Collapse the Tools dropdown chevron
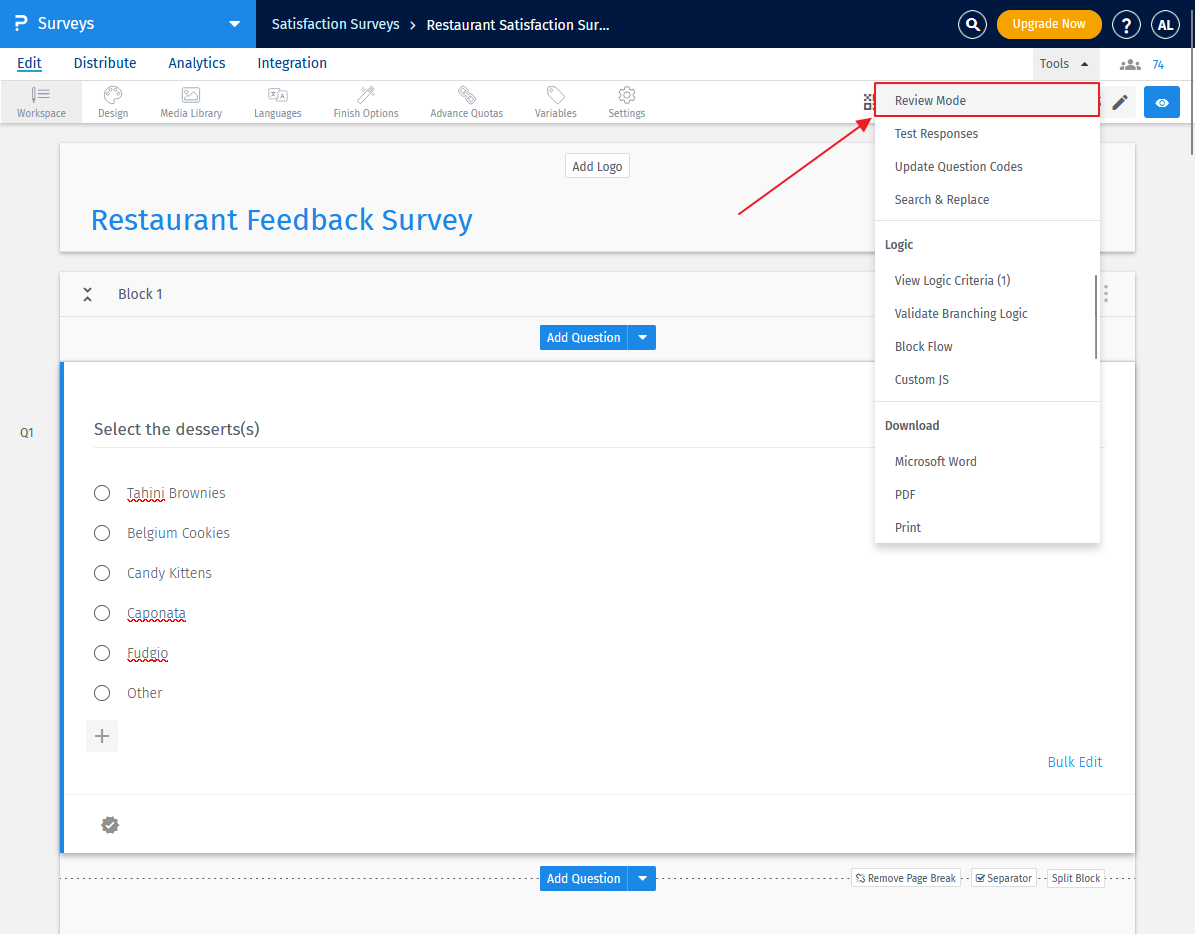 (1085, 63)
